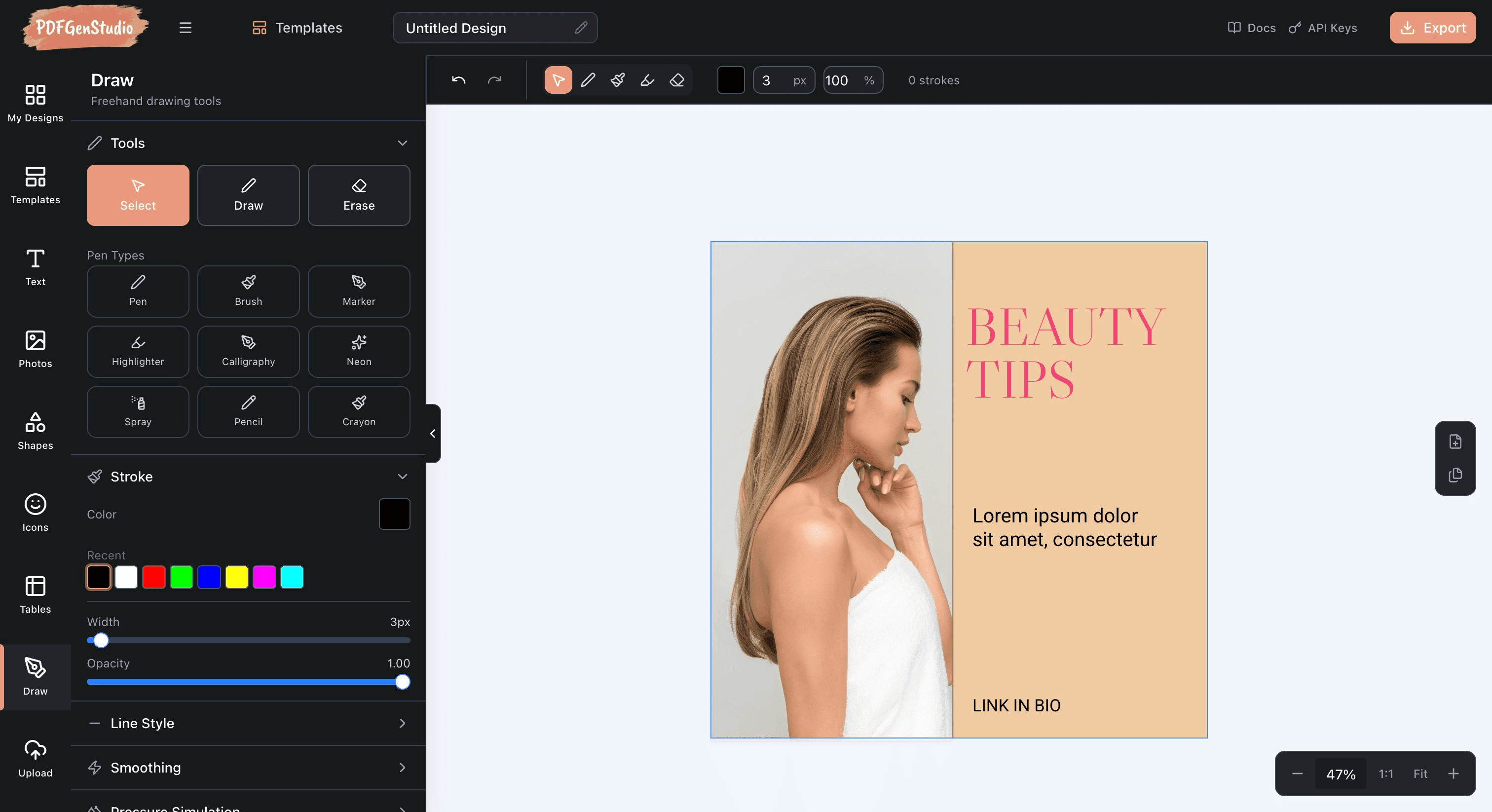Choose the Spray pen type
This screenshot has height=812, width=1492.
(137, 411)
